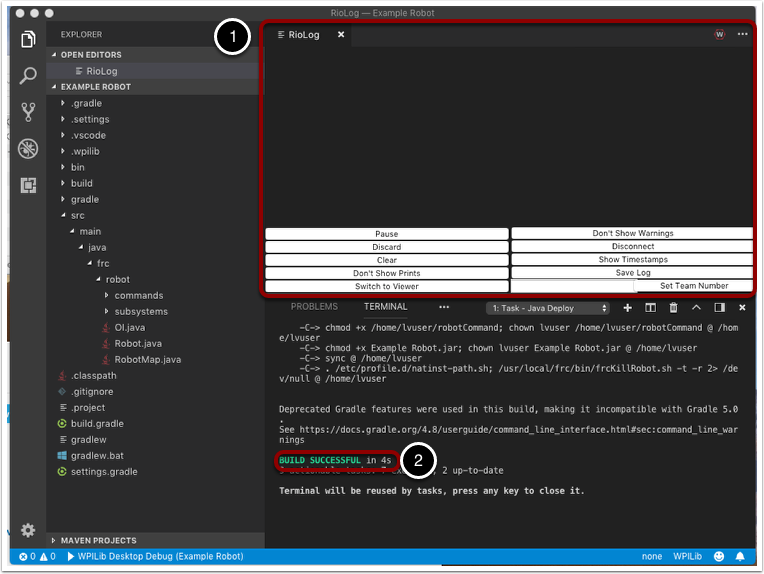Pause the RioLog output

(x=387, y=234)
